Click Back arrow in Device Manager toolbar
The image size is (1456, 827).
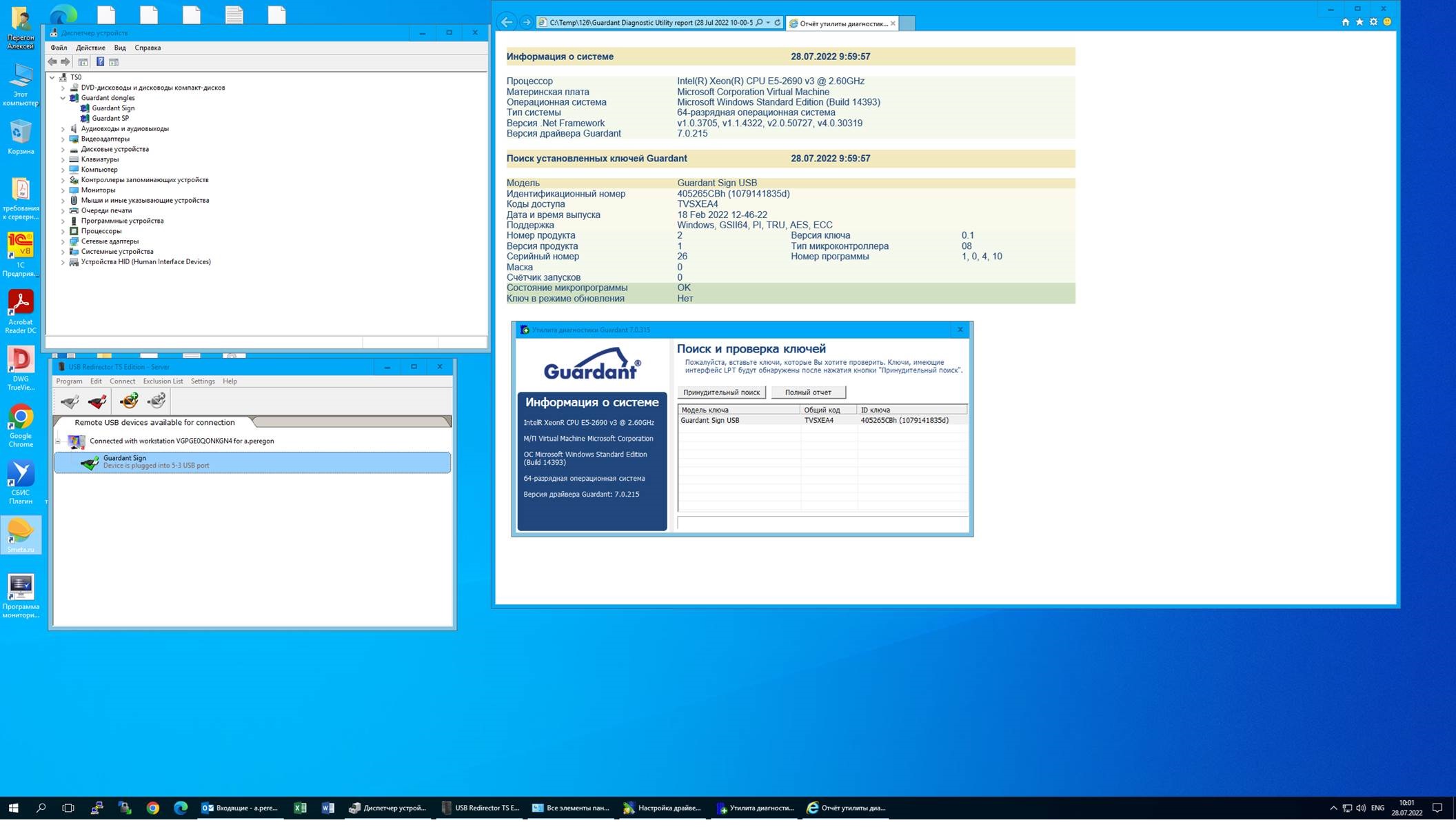point(52,62)
